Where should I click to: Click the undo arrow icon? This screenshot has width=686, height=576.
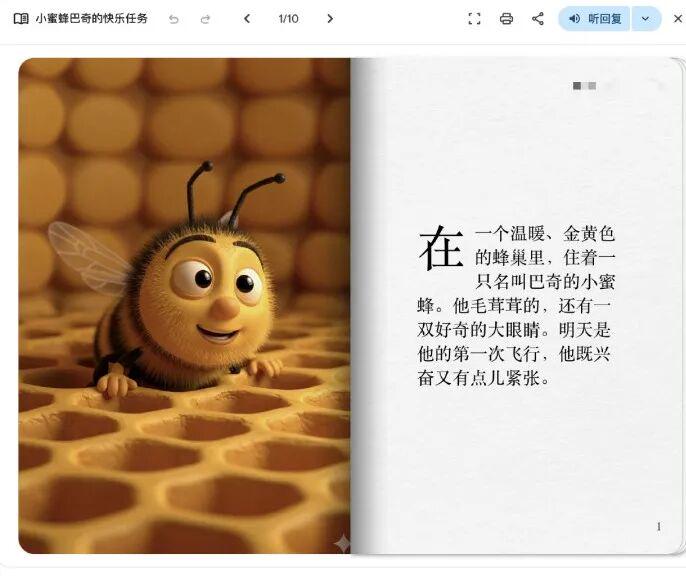tap(174, 19)
